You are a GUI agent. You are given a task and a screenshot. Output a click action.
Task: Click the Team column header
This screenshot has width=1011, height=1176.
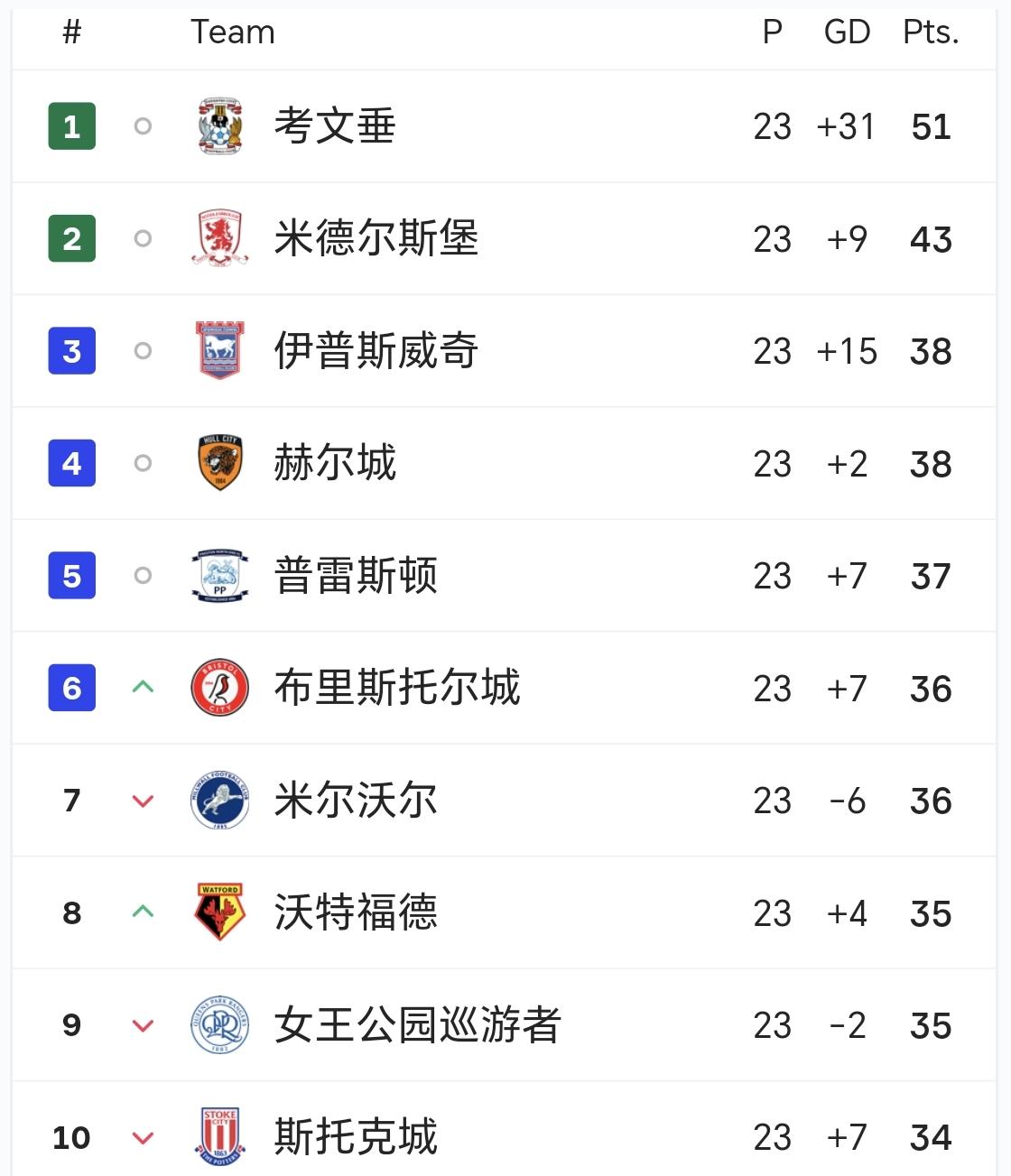click(x=233, y=32)
